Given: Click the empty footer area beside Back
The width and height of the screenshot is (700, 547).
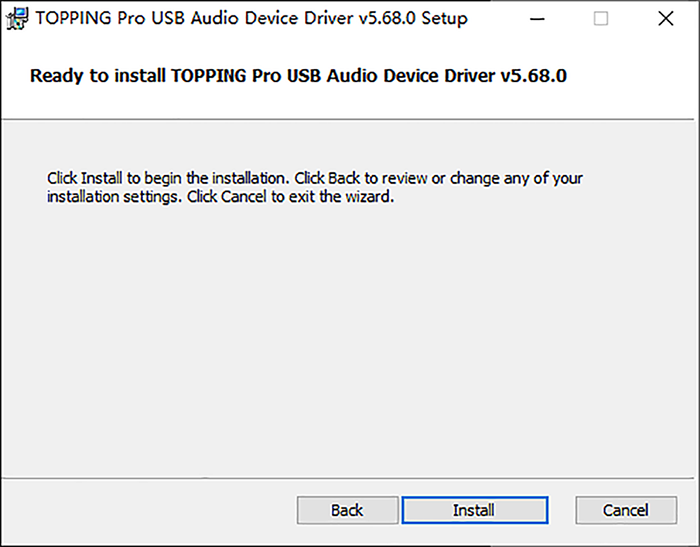Looking at the screenshot, I should [147, 510].
